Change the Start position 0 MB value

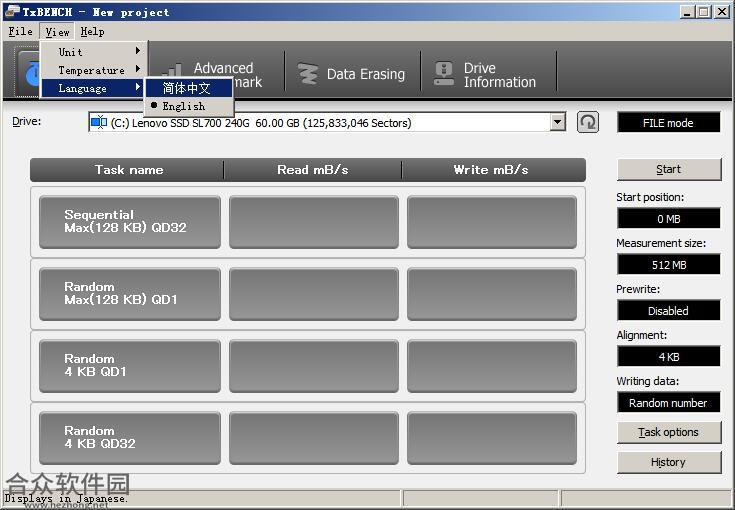(668, 218)
